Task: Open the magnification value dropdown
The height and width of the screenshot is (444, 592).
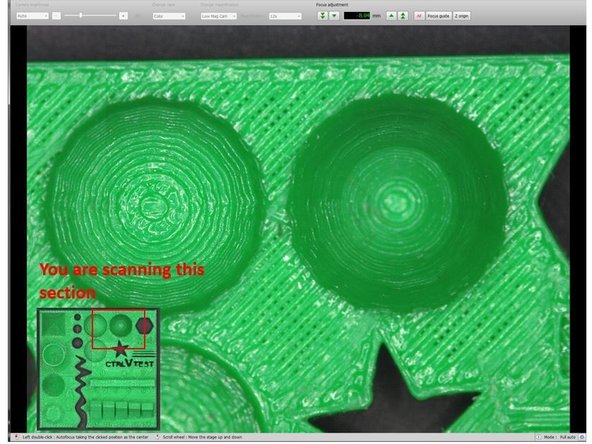Action: [285, 16]
